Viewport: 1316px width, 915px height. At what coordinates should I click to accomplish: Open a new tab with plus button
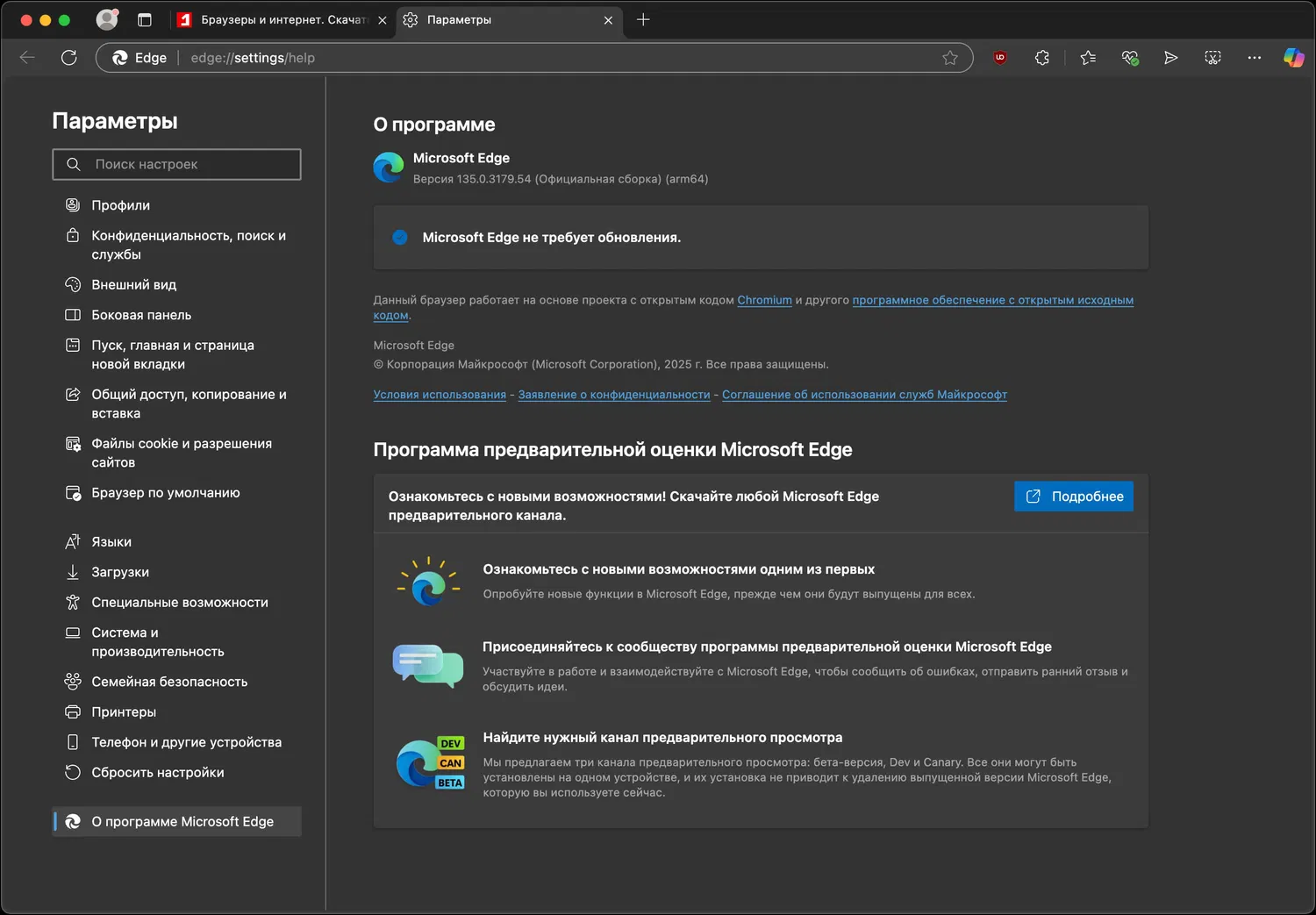(x=643, y=19)
